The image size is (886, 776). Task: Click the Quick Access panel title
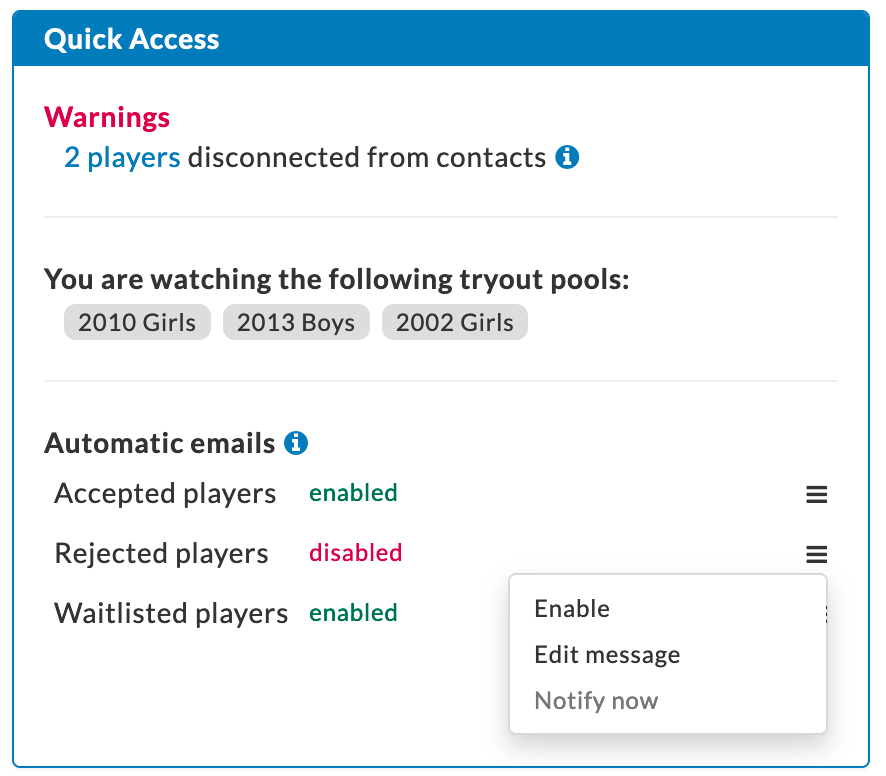click(x=132, y=39)
